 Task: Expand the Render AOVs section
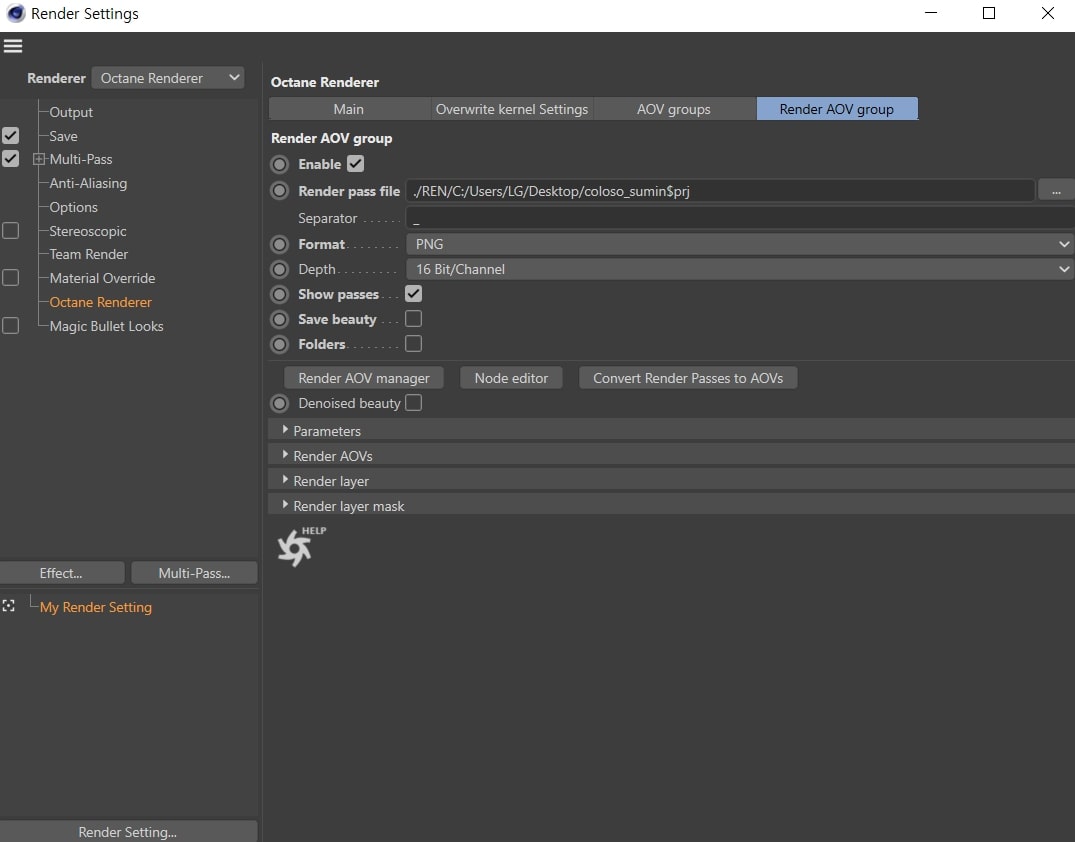[x=285, y=455]
